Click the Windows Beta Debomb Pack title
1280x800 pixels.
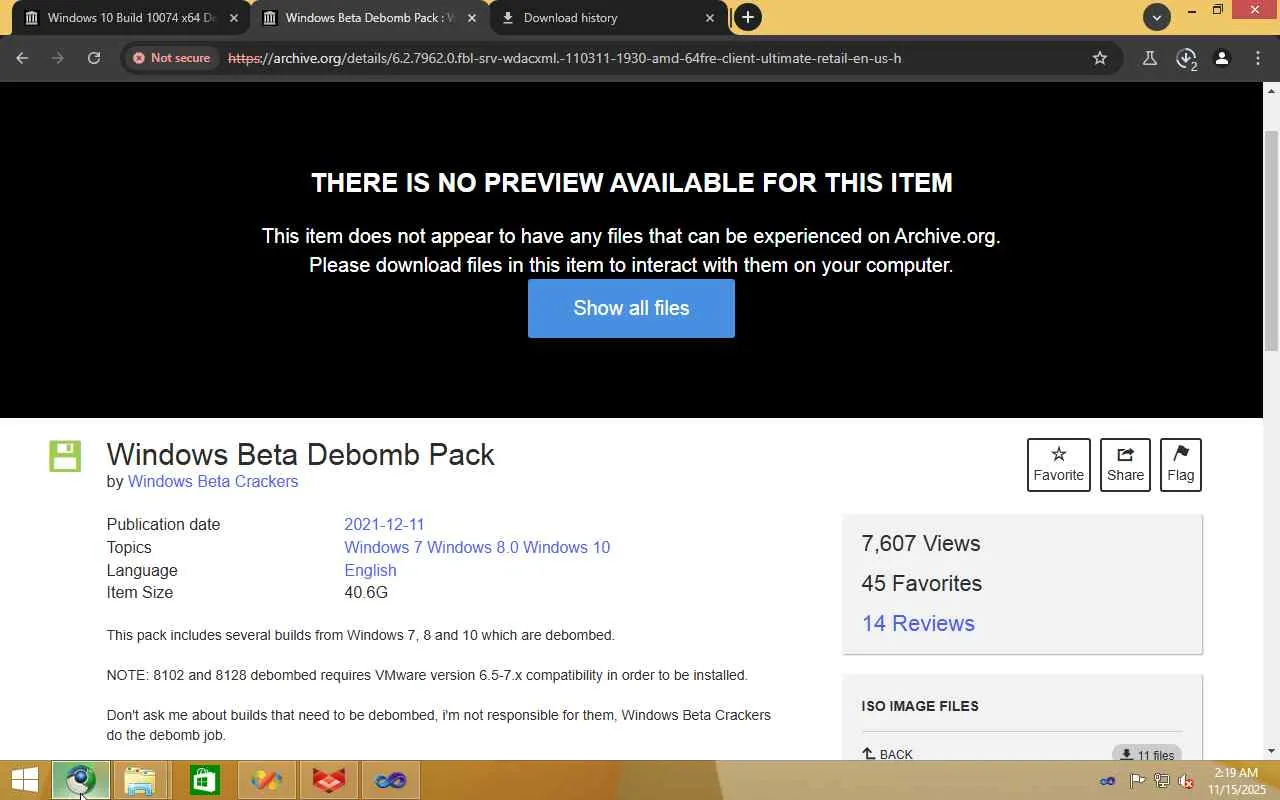click(x=301, y=454)
